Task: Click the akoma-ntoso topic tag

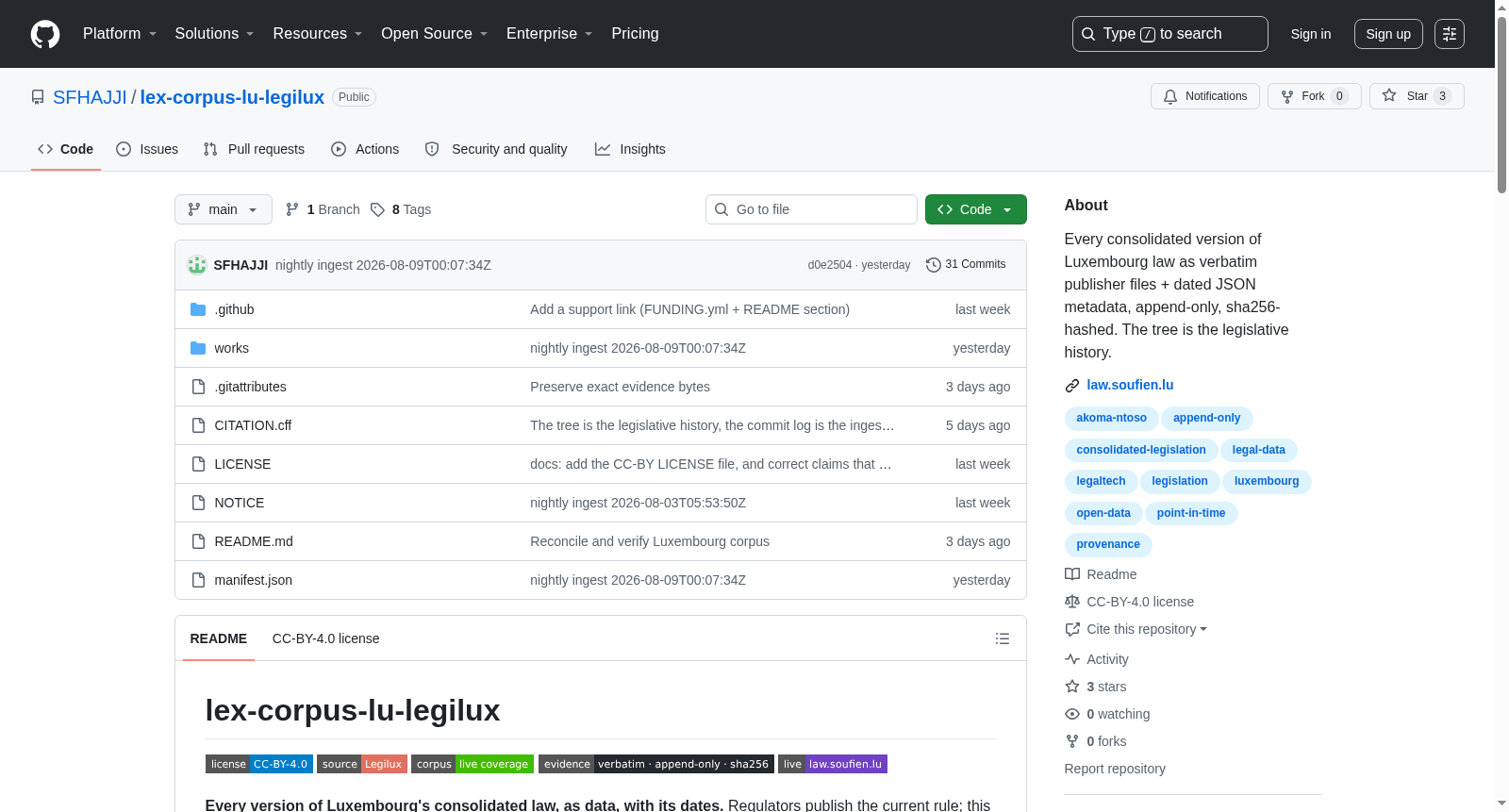Action: coord(1112,418)
